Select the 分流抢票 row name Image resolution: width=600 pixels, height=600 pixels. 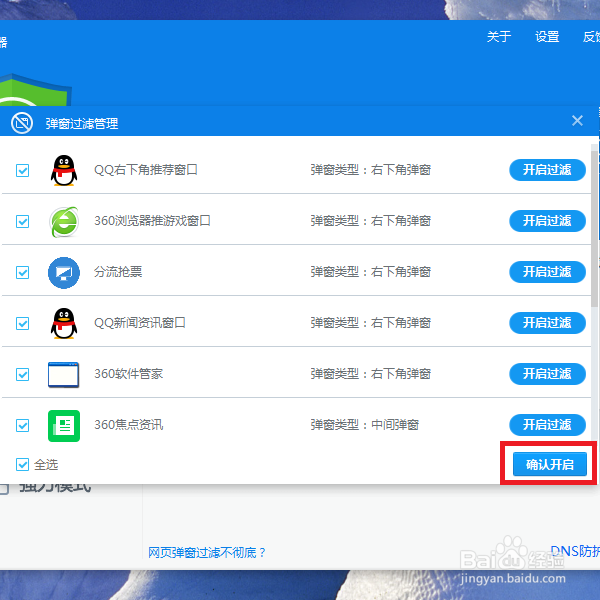[x=118, y=272]
